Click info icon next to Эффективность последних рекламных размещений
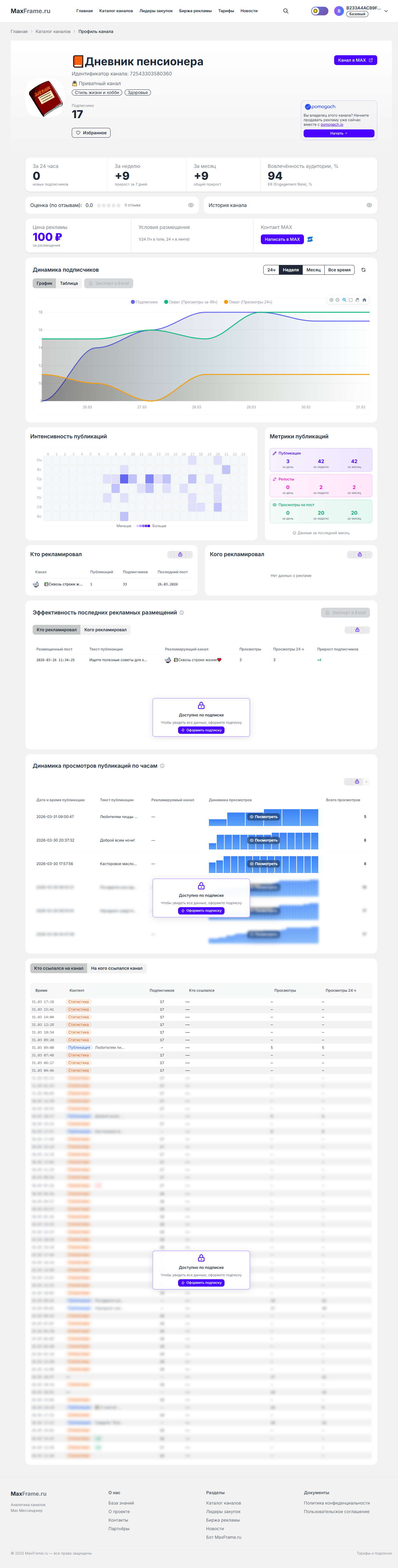 182,613
